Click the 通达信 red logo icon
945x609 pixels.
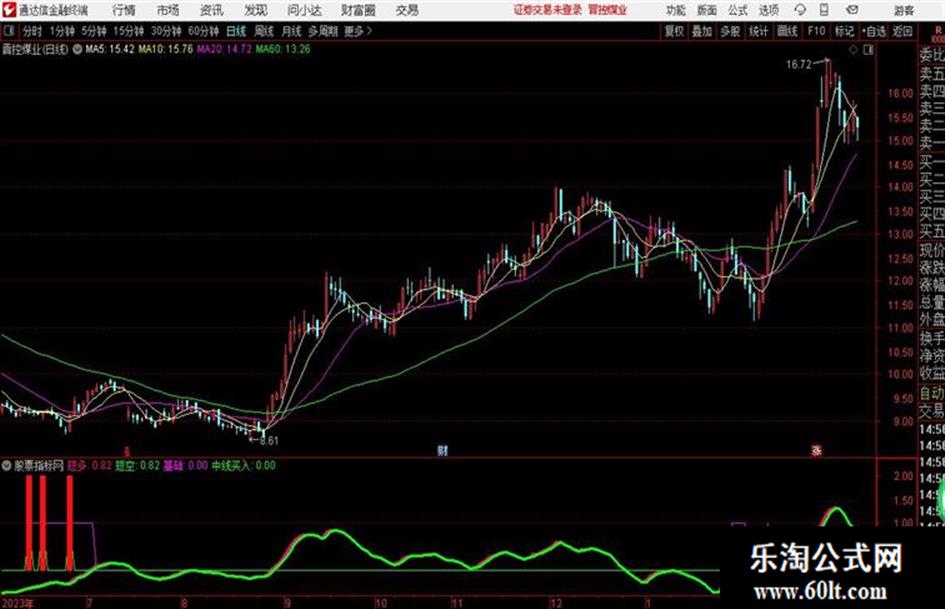pos(9,10)
